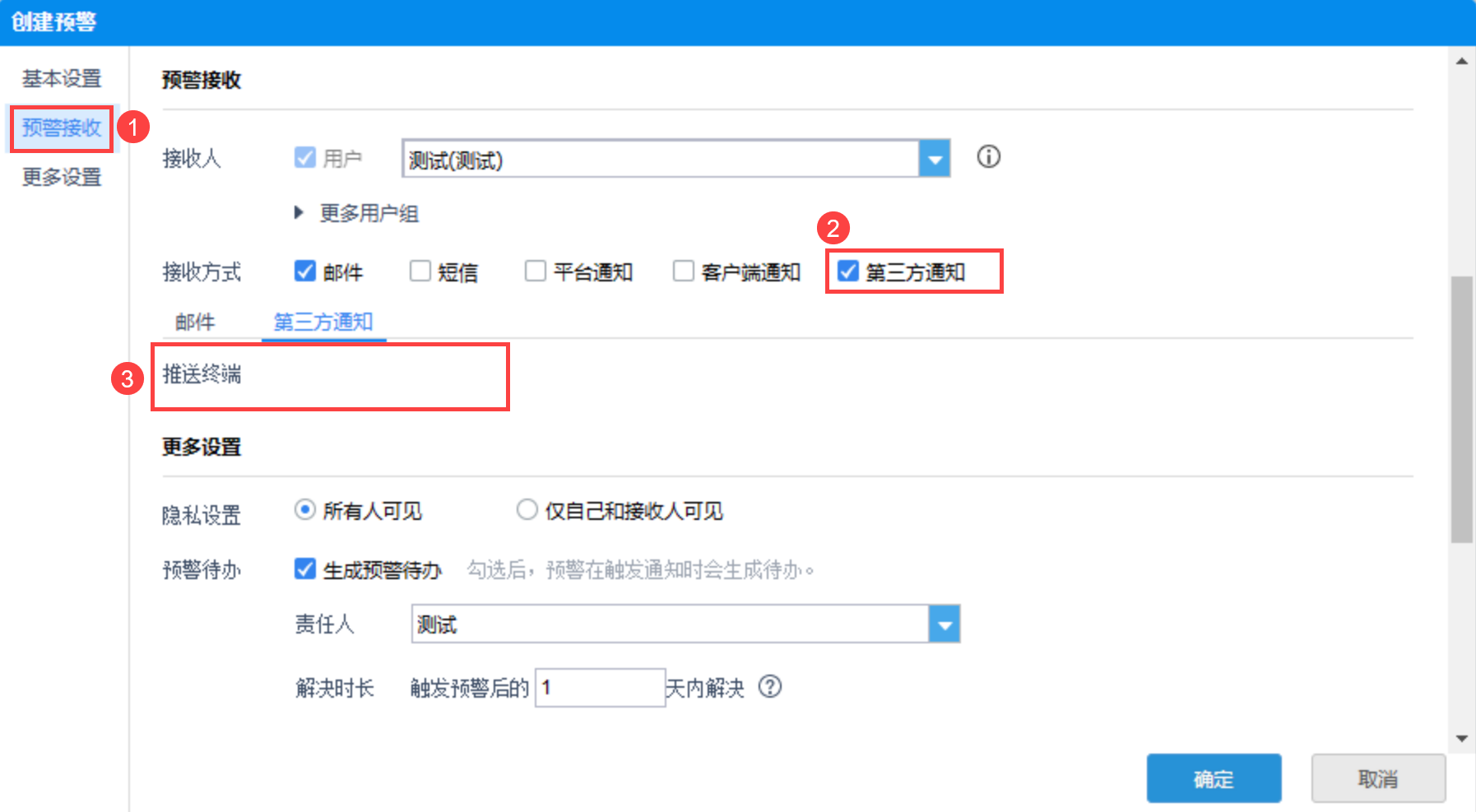Click the 责任人 field showing 测试
The height and width of the screenshot is (812, 1476).
click(670, 624)
